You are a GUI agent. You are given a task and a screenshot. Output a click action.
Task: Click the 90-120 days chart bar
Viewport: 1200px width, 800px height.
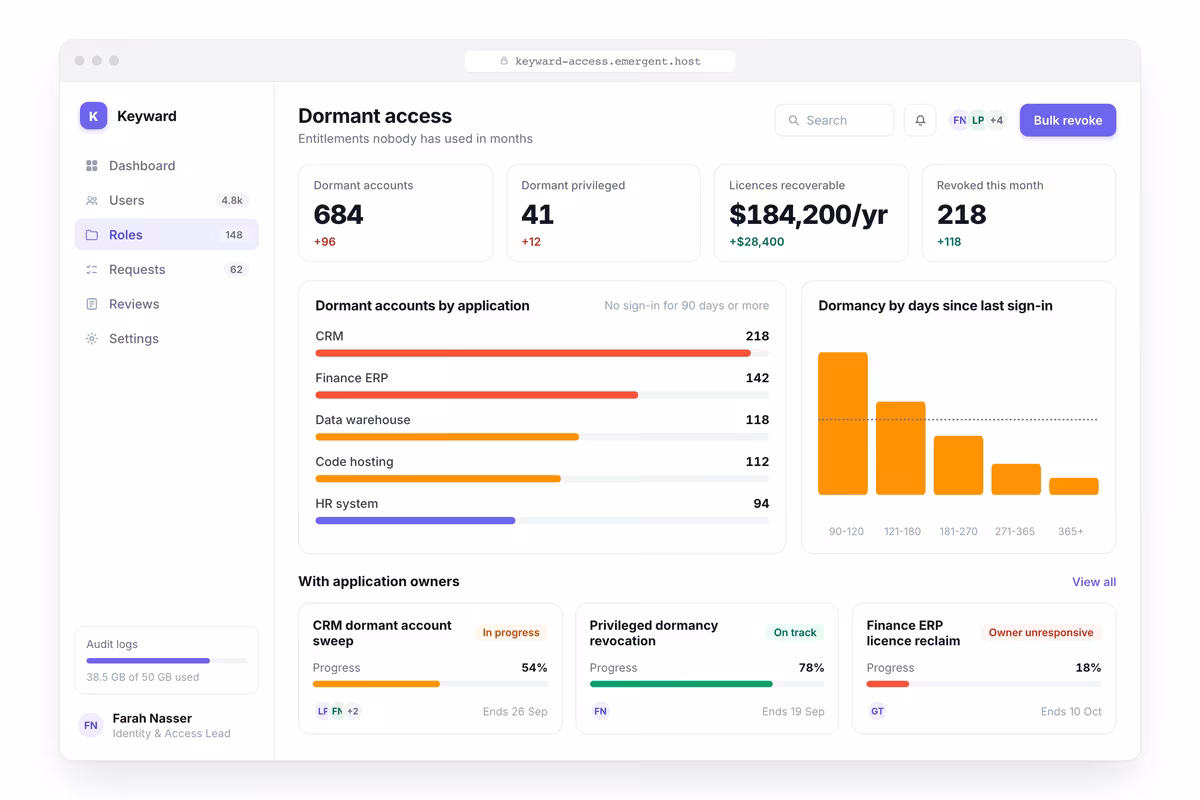click(x=843, y=423)
